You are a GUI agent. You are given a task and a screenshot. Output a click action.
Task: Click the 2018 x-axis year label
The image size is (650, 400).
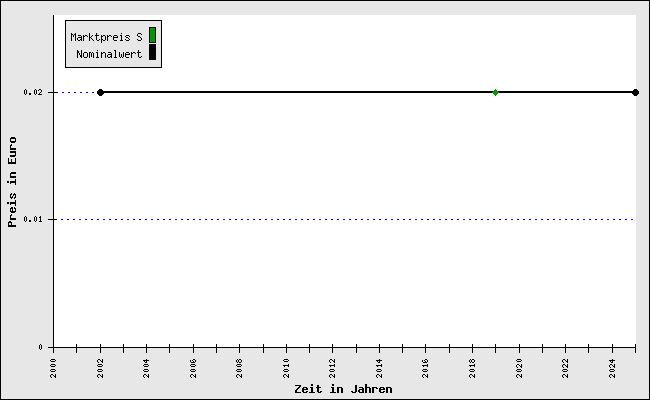point(473,368)
